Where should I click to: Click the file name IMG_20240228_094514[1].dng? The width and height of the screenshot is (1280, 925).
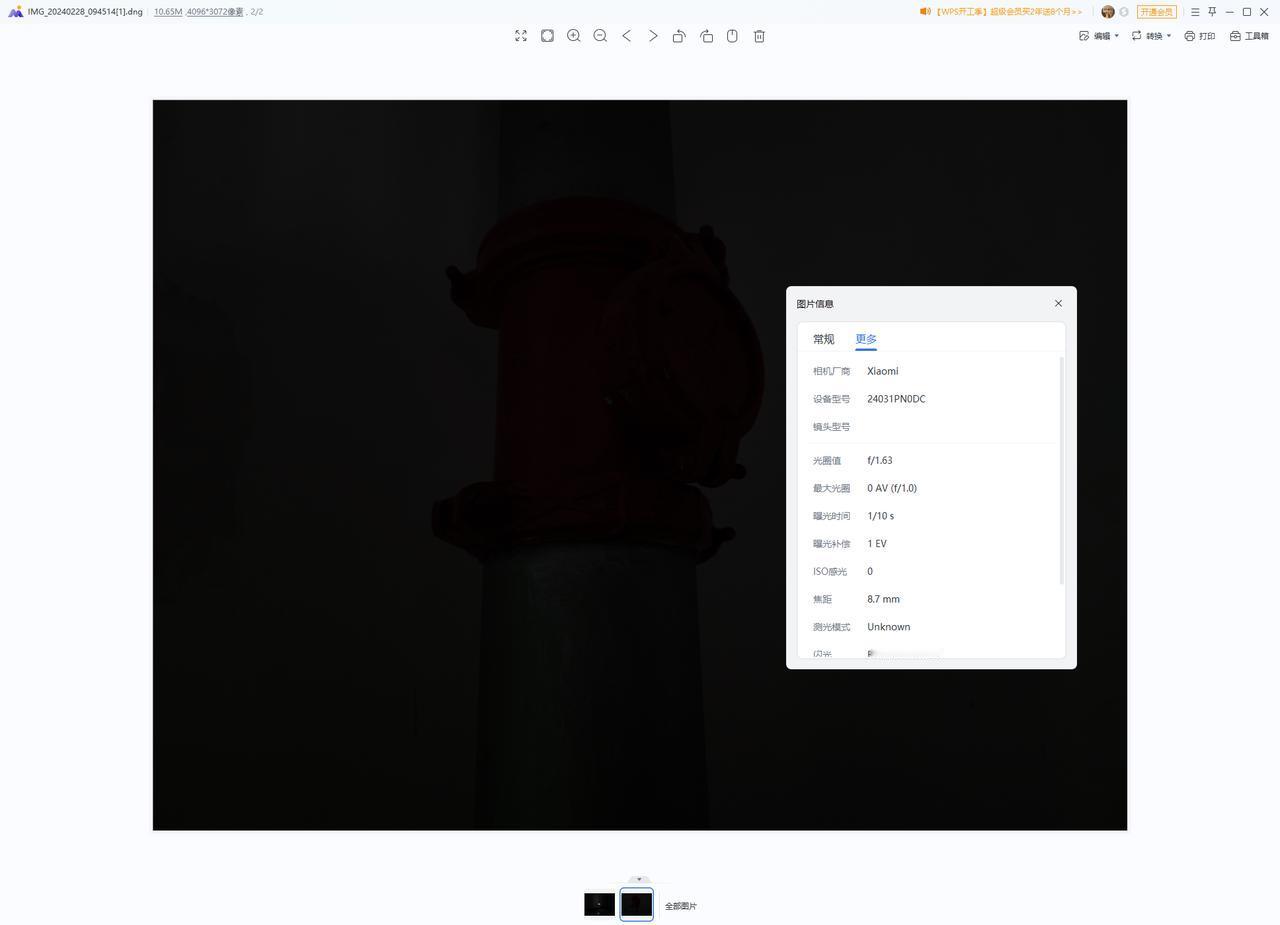tap(85, 12)
